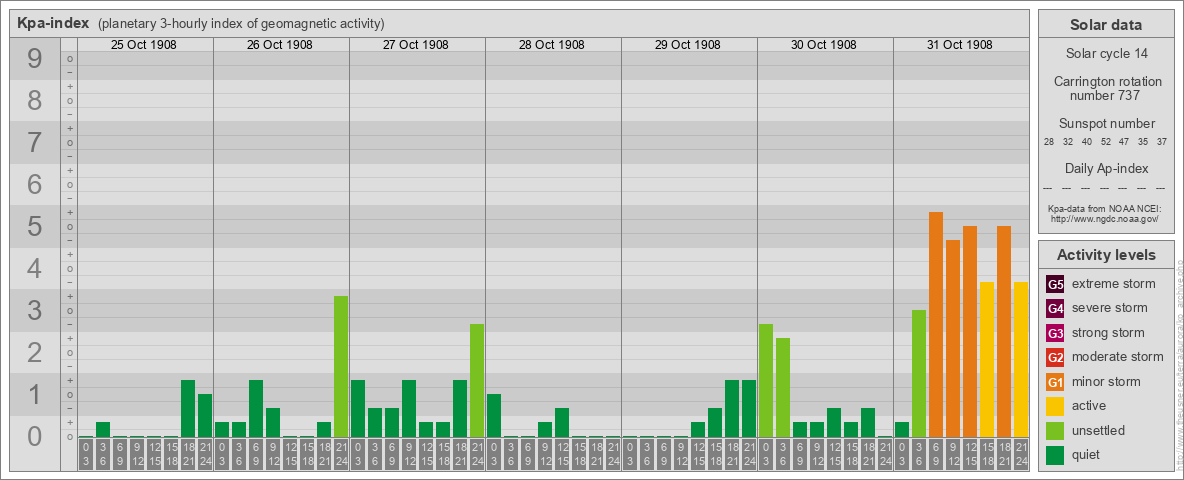The width and height of the screenshot is (1184, 480).
Task: Select the 31 Oct 1908 date header
Action: click(x=959, y=45)
